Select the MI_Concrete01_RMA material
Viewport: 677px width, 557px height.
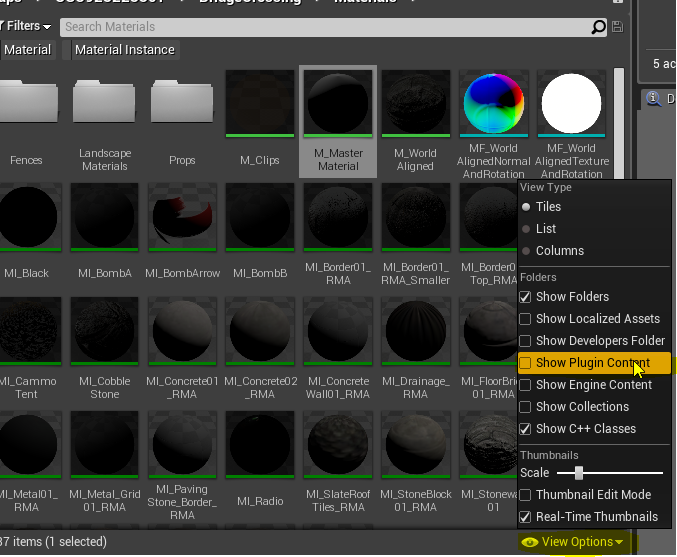(182, 331)
